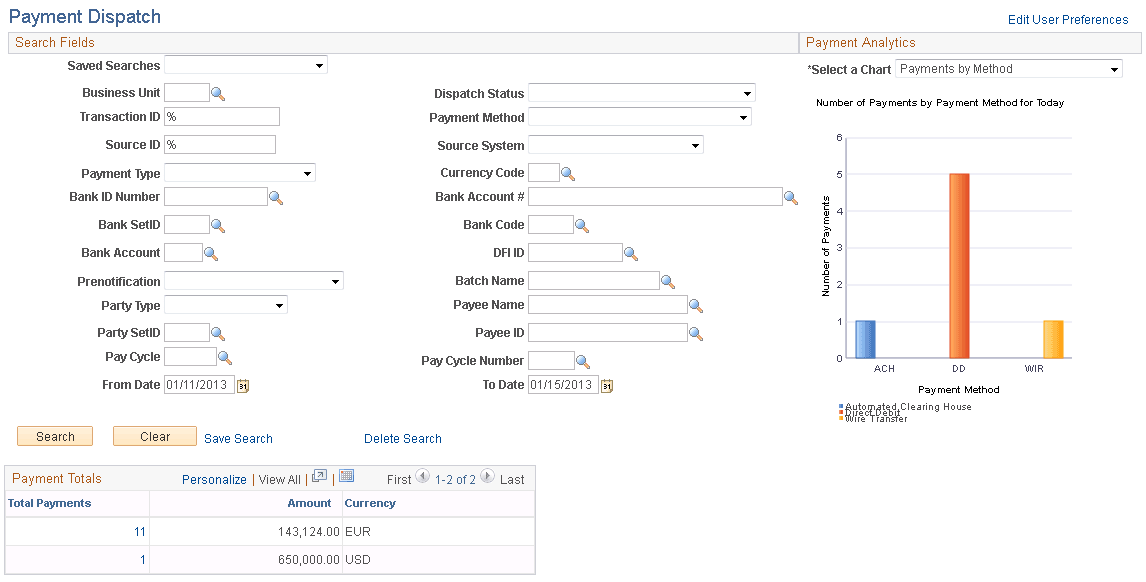Click inside the Transaction ID field
The height and width of the screenshot is (582, 1146).
pyautogui.click(x=220, y=116)
